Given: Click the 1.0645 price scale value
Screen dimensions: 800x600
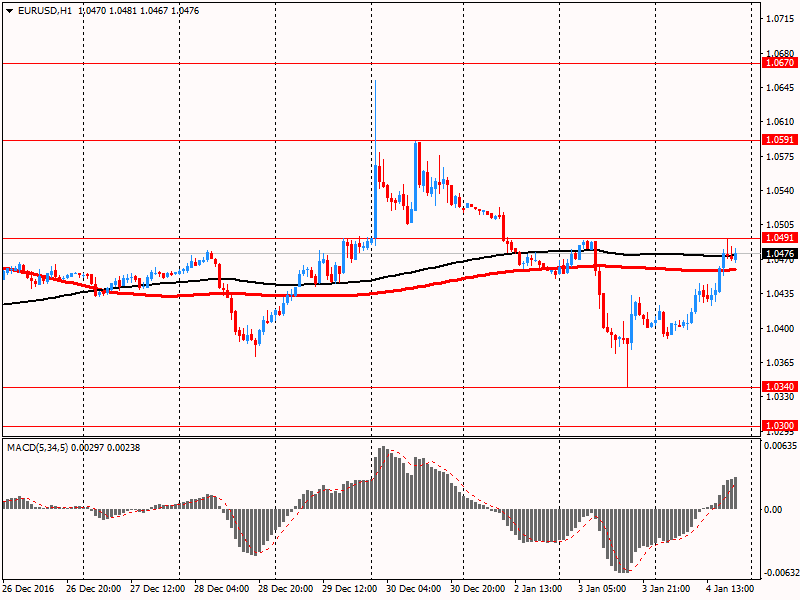Looking at the screenshot, I should [781, 88].
